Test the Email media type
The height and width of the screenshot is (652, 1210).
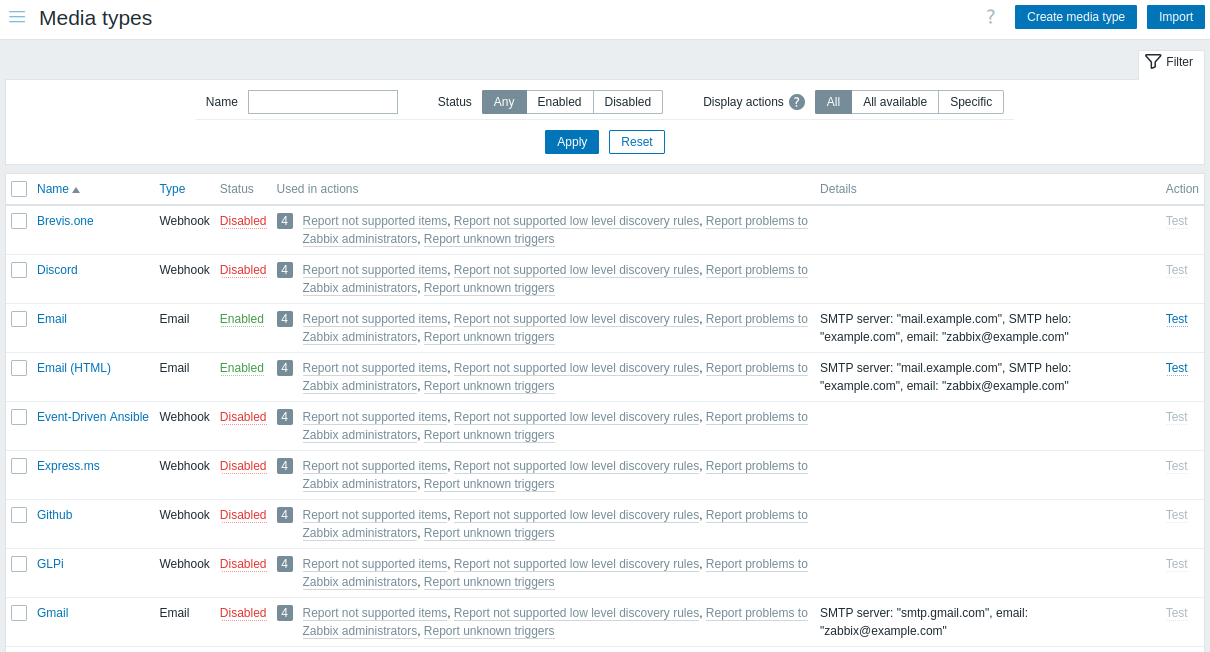tap(1177, 319)
